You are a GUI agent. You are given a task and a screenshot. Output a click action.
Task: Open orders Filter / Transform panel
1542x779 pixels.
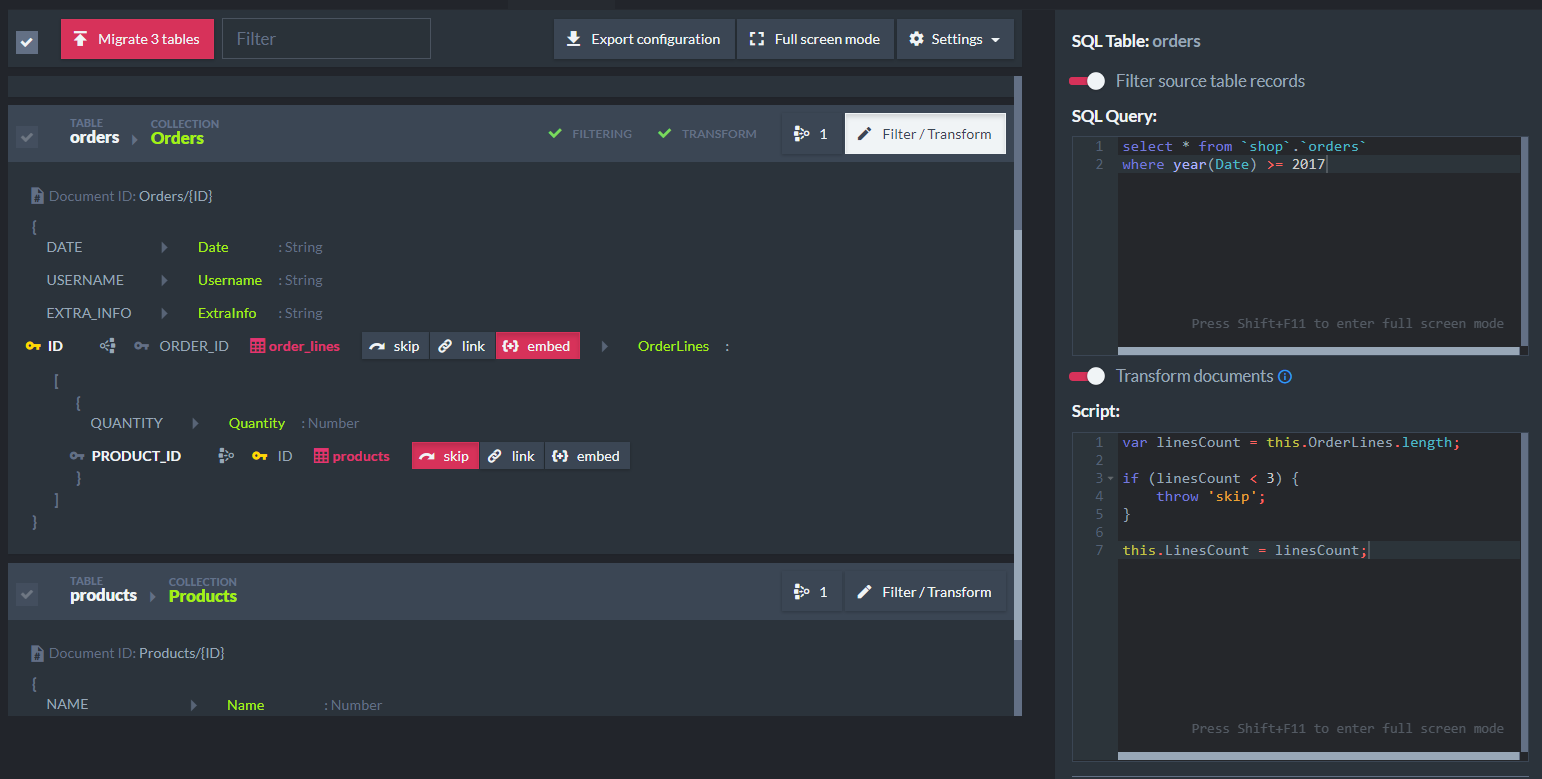(x=925, y=133)
